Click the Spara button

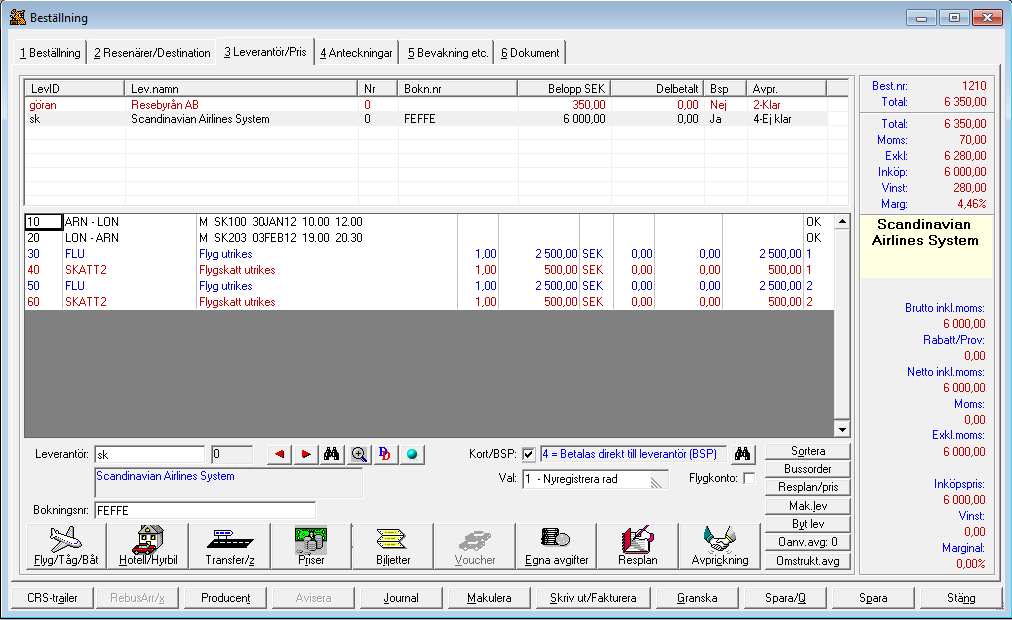(x=873, y=598)
